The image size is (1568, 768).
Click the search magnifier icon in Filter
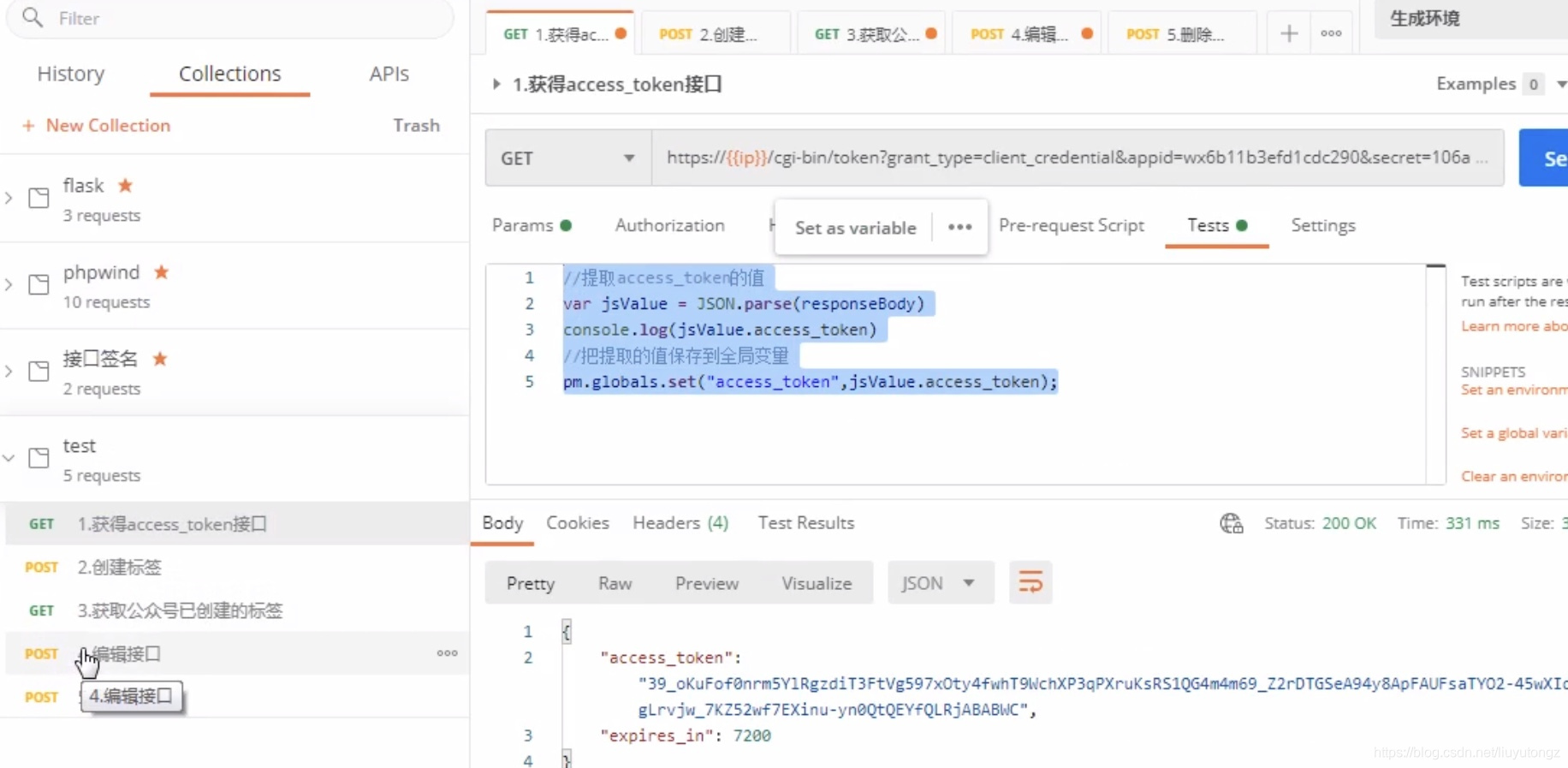[33, 17]
